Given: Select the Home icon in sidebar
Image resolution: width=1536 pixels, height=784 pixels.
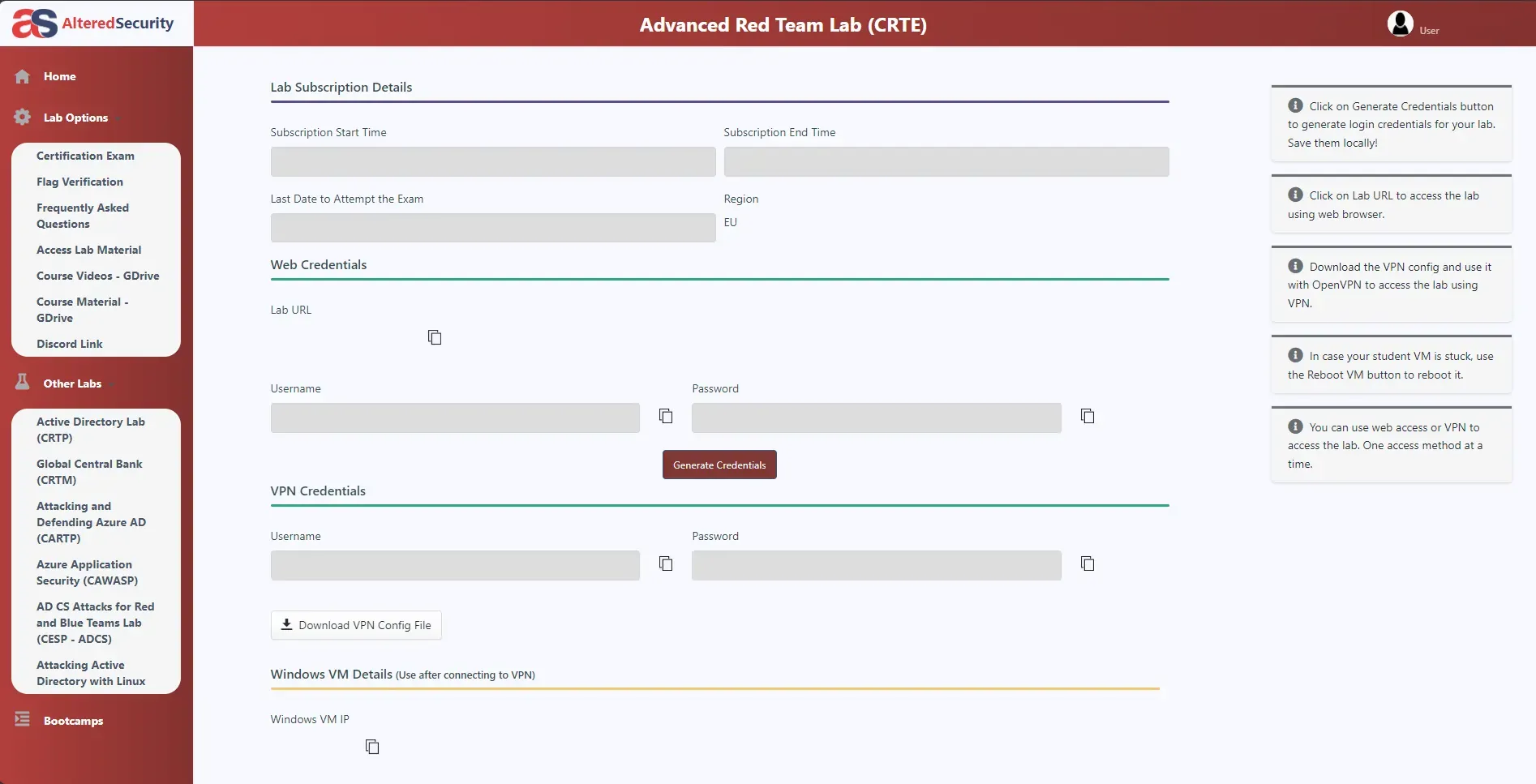Looking at the screenshot, I should (22, 75).
